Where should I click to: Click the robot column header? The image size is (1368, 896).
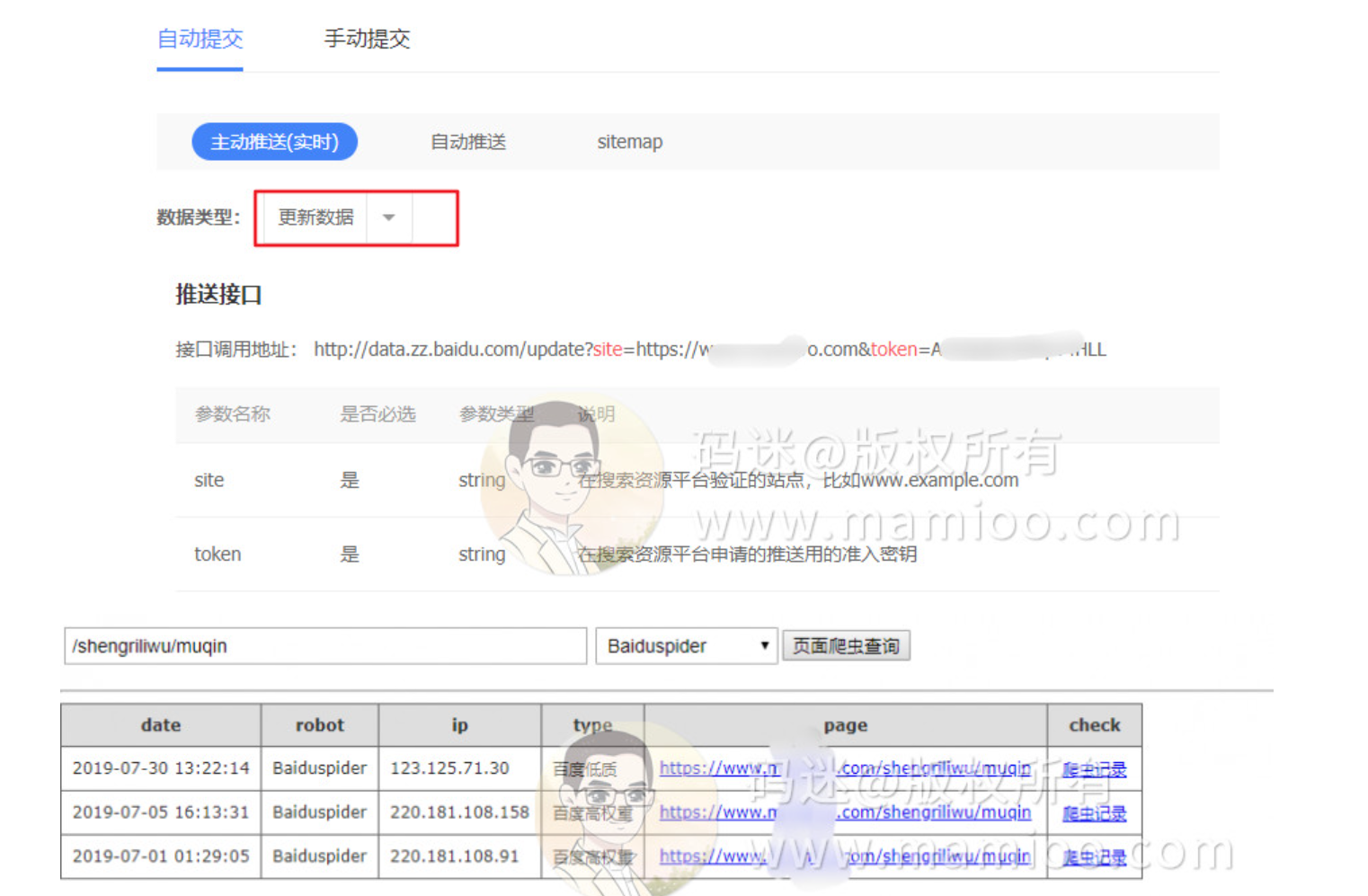pyautogui.click(x=320, y=725)
